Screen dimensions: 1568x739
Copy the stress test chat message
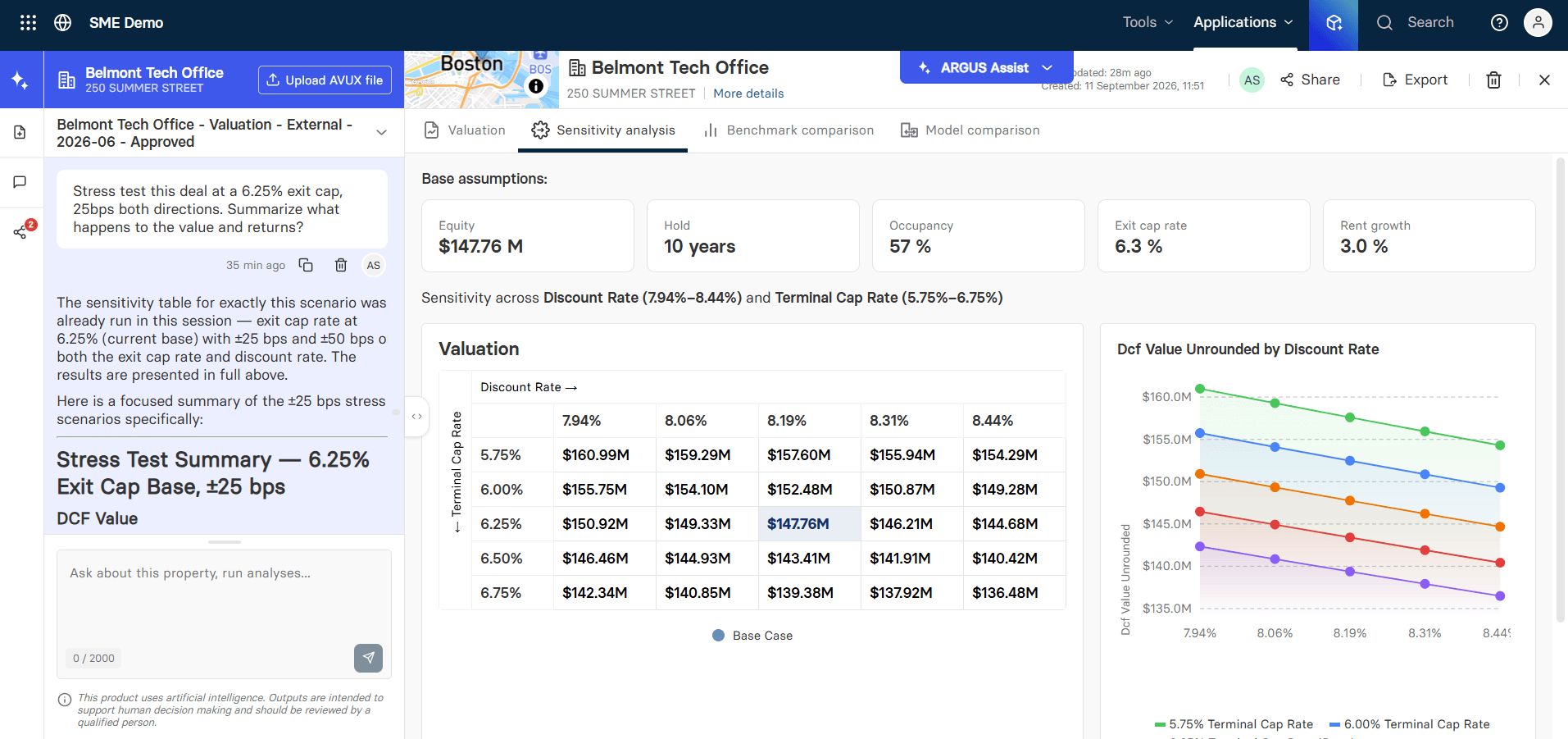coord(306,265)
